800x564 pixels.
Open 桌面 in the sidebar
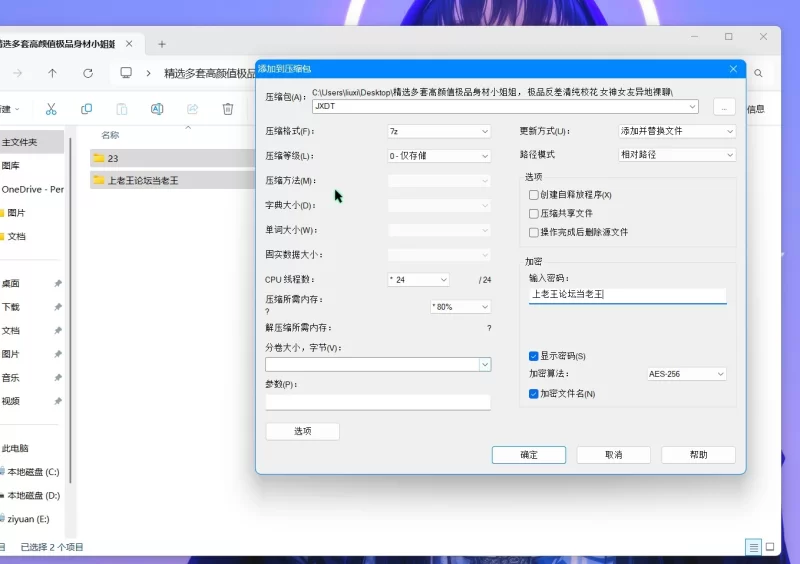(x=11, y=283)
